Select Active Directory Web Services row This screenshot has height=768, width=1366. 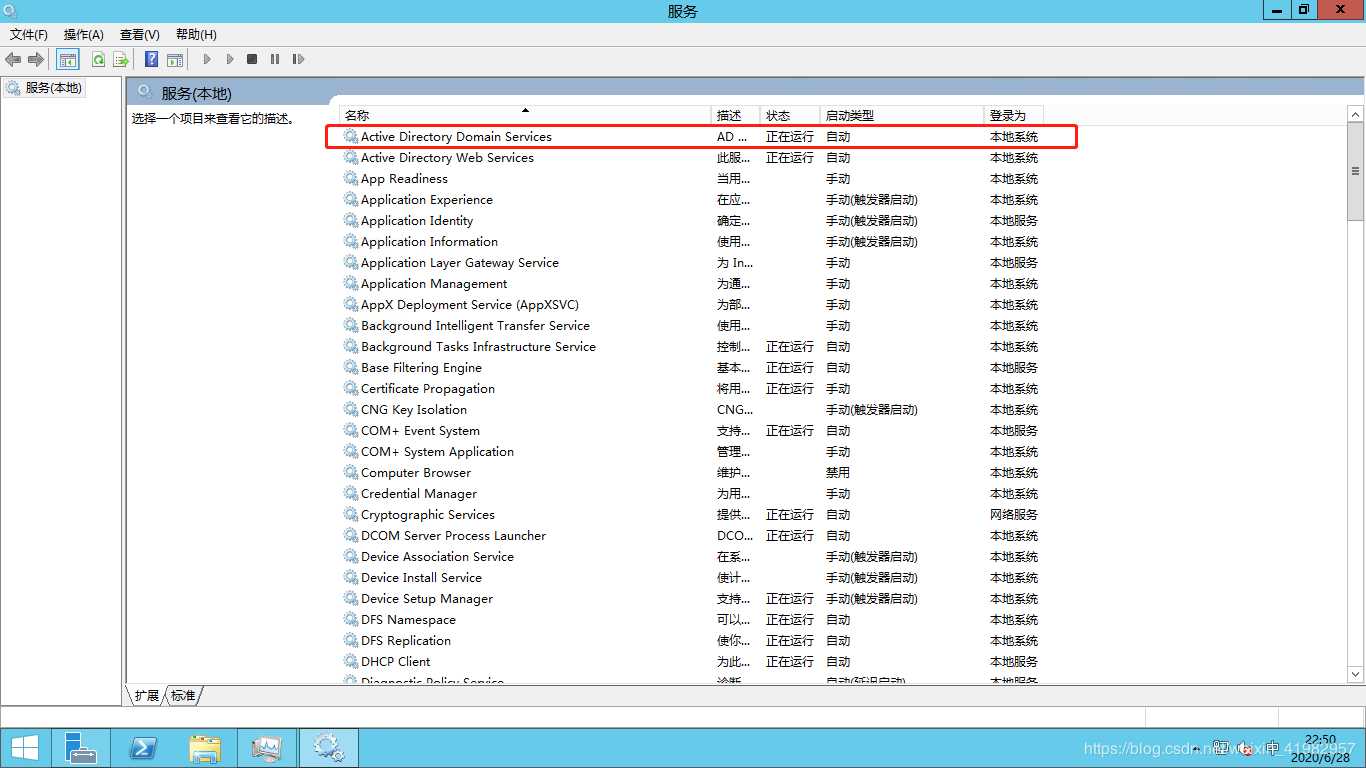click(x=692, y=158)
